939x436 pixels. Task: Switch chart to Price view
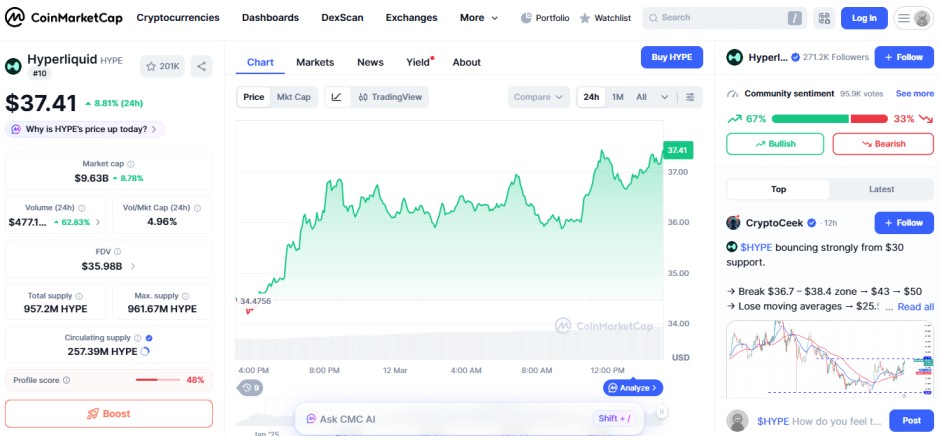254,97
